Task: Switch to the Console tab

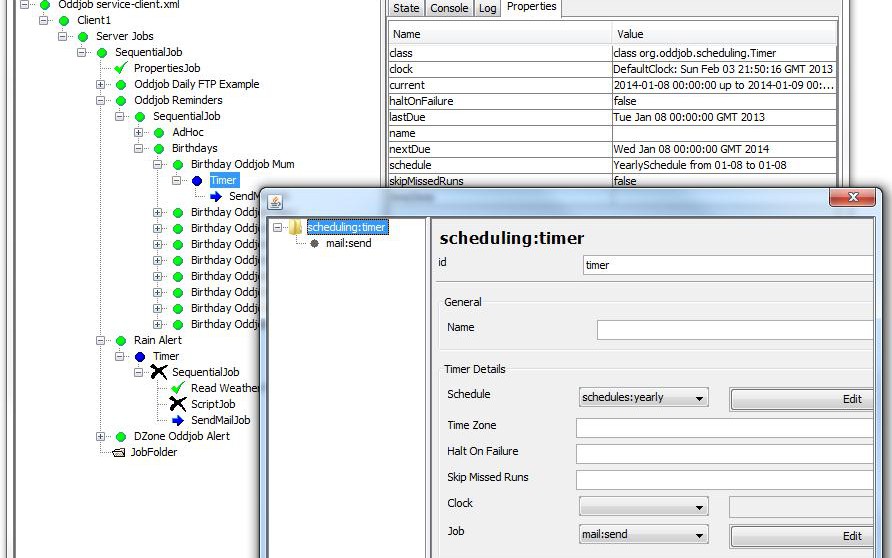Action: 448,8
